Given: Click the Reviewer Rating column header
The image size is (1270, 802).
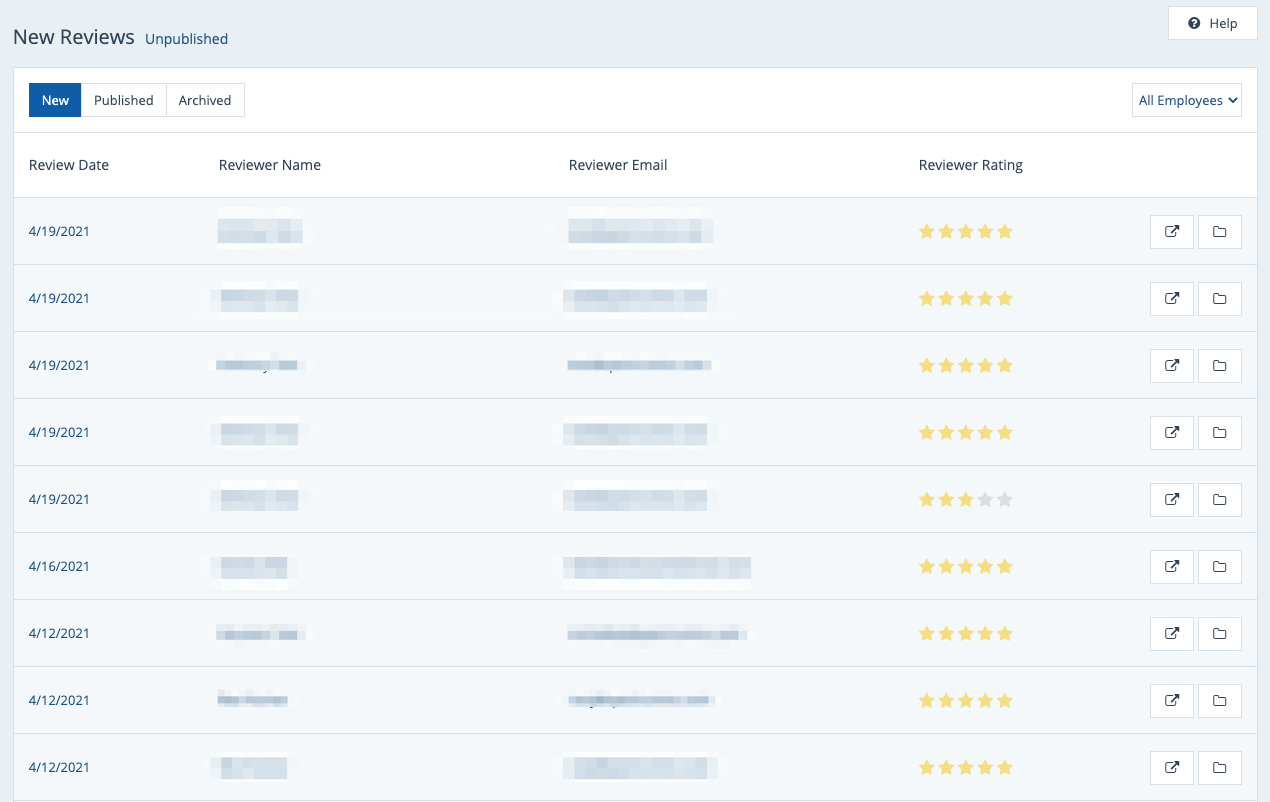Looking at the screenshot, I should (x=970, y=165).
